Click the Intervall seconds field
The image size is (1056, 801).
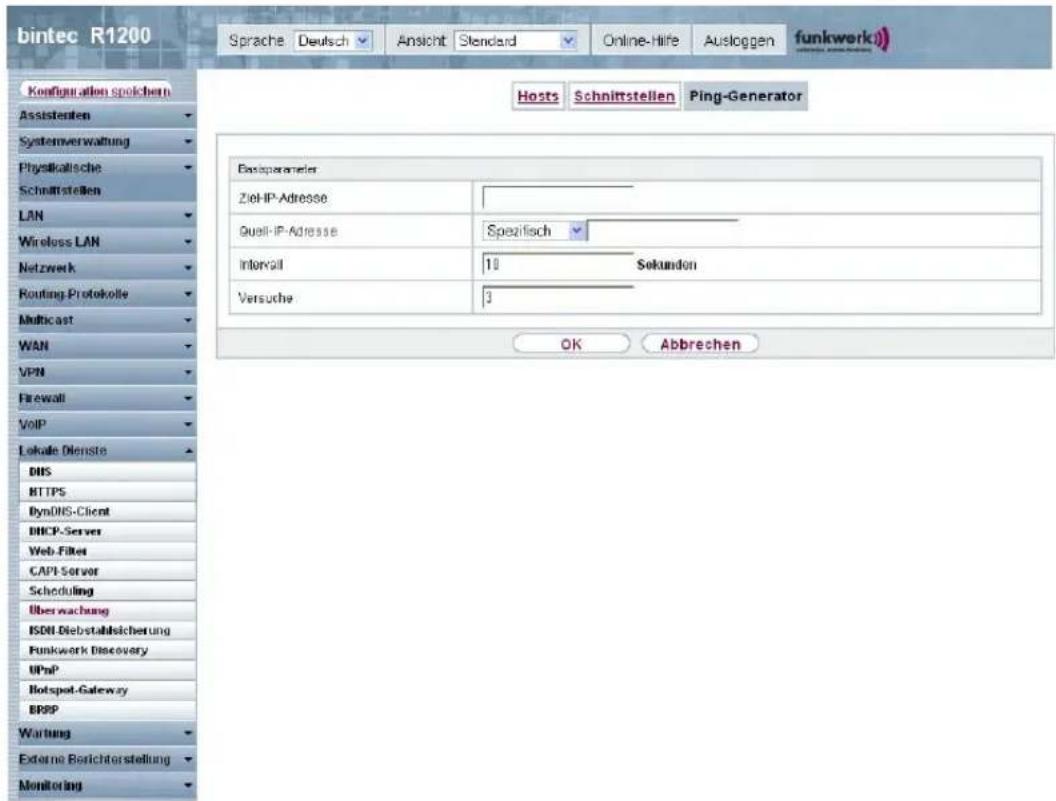click(x=558, y=265)
